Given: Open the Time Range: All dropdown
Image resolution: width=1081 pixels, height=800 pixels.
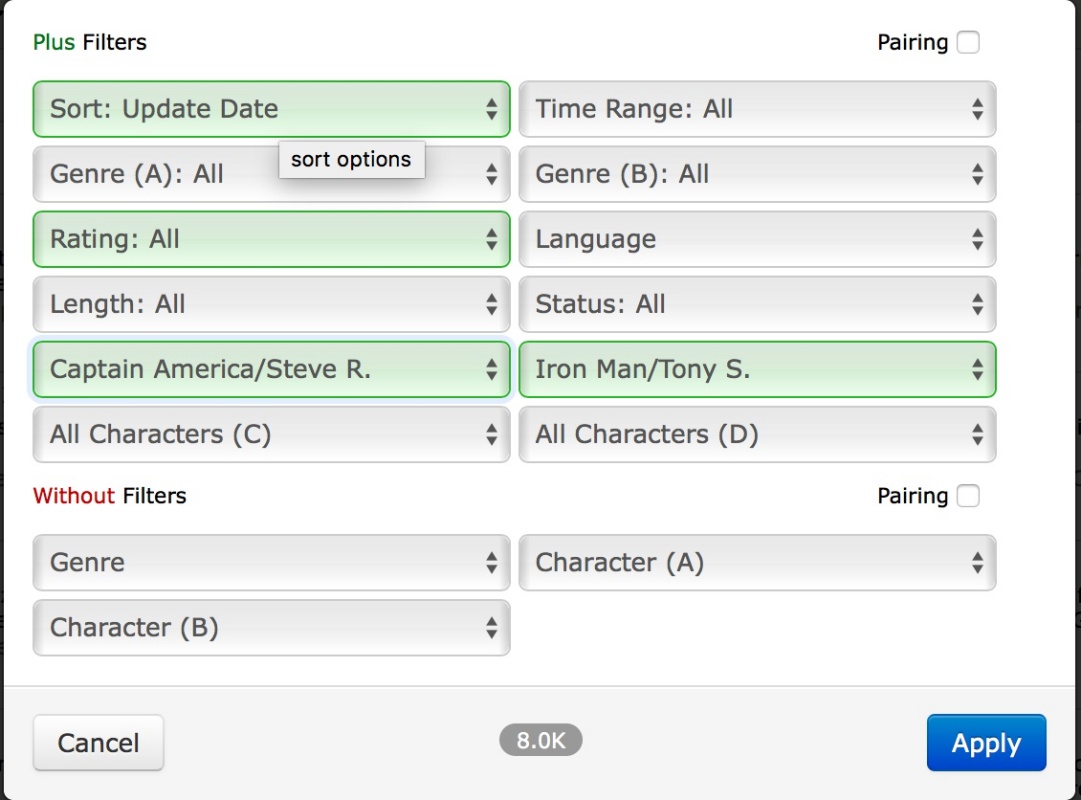Looking at the screenshot, I should pos(757,109).
